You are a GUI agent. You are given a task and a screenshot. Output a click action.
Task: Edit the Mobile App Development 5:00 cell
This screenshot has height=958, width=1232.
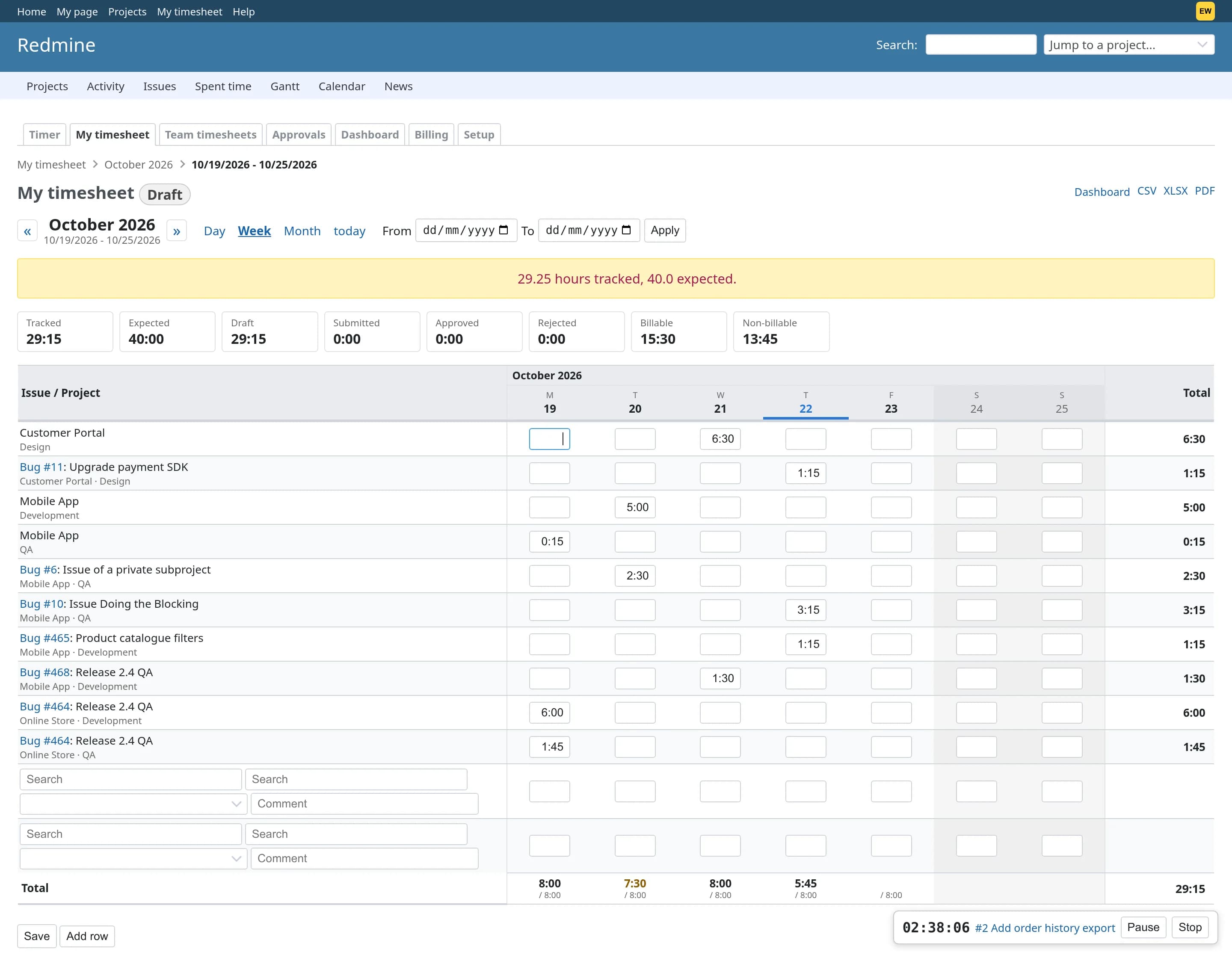(635, 507)
